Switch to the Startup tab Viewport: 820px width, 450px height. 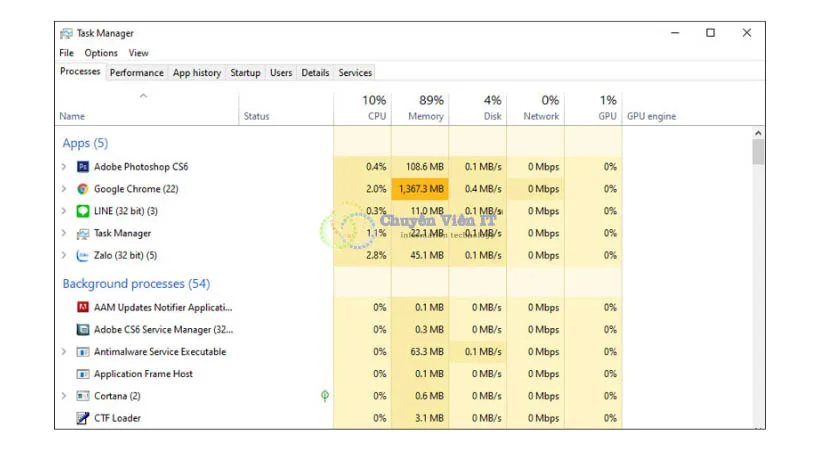pyautogui.click(x=245, y=73)
